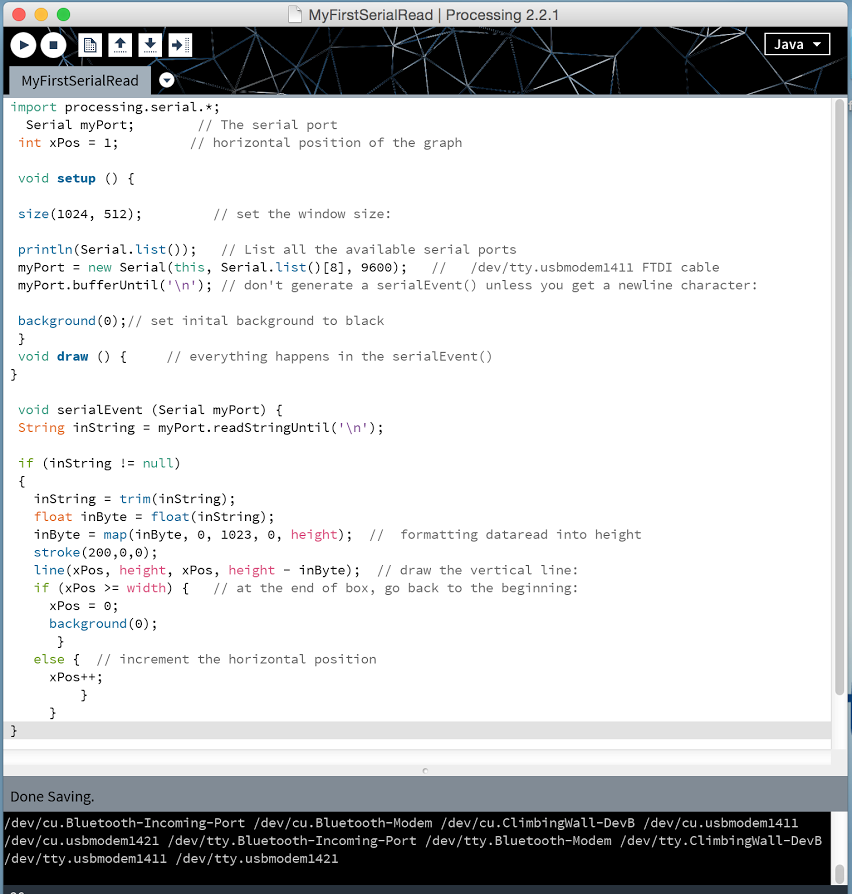This screenshot has height=894, width=852.
Task: Click the 'Done Saving.' status message
Action: pyautogui.click(x=52, y=797)
